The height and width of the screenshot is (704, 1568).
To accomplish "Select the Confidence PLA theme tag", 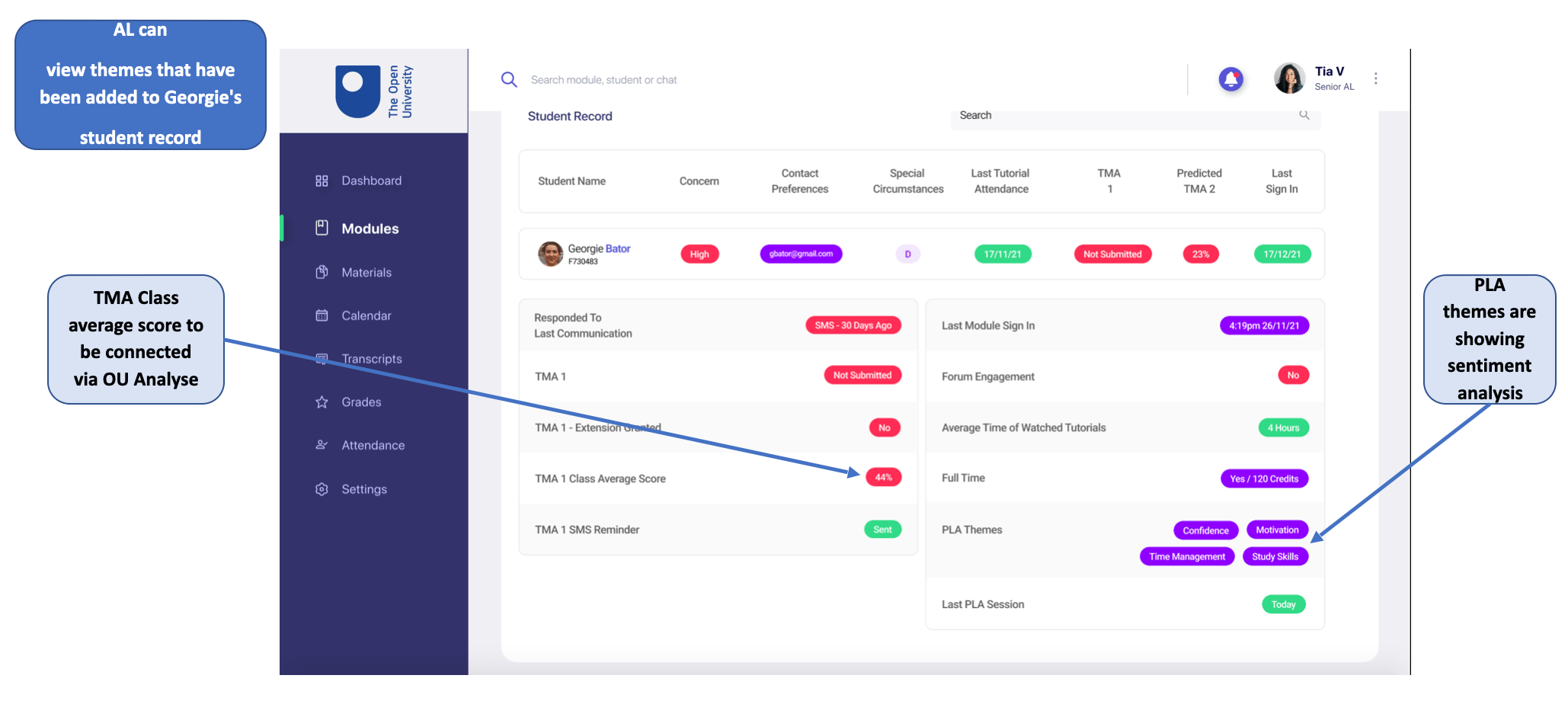I will 1205,530.
